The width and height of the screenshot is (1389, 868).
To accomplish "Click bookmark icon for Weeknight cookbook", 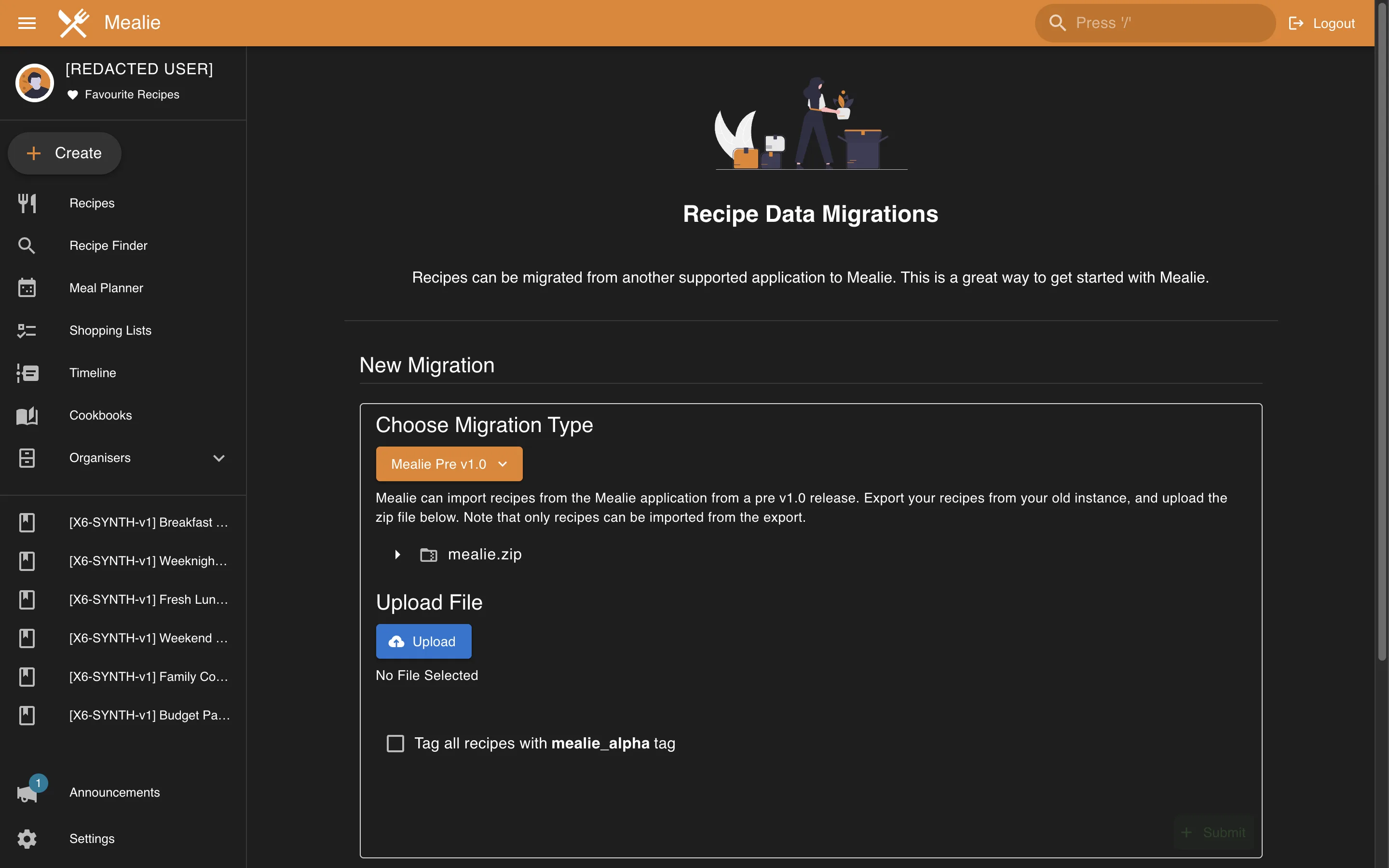I will pyautogui.click(x=27, y=561).
